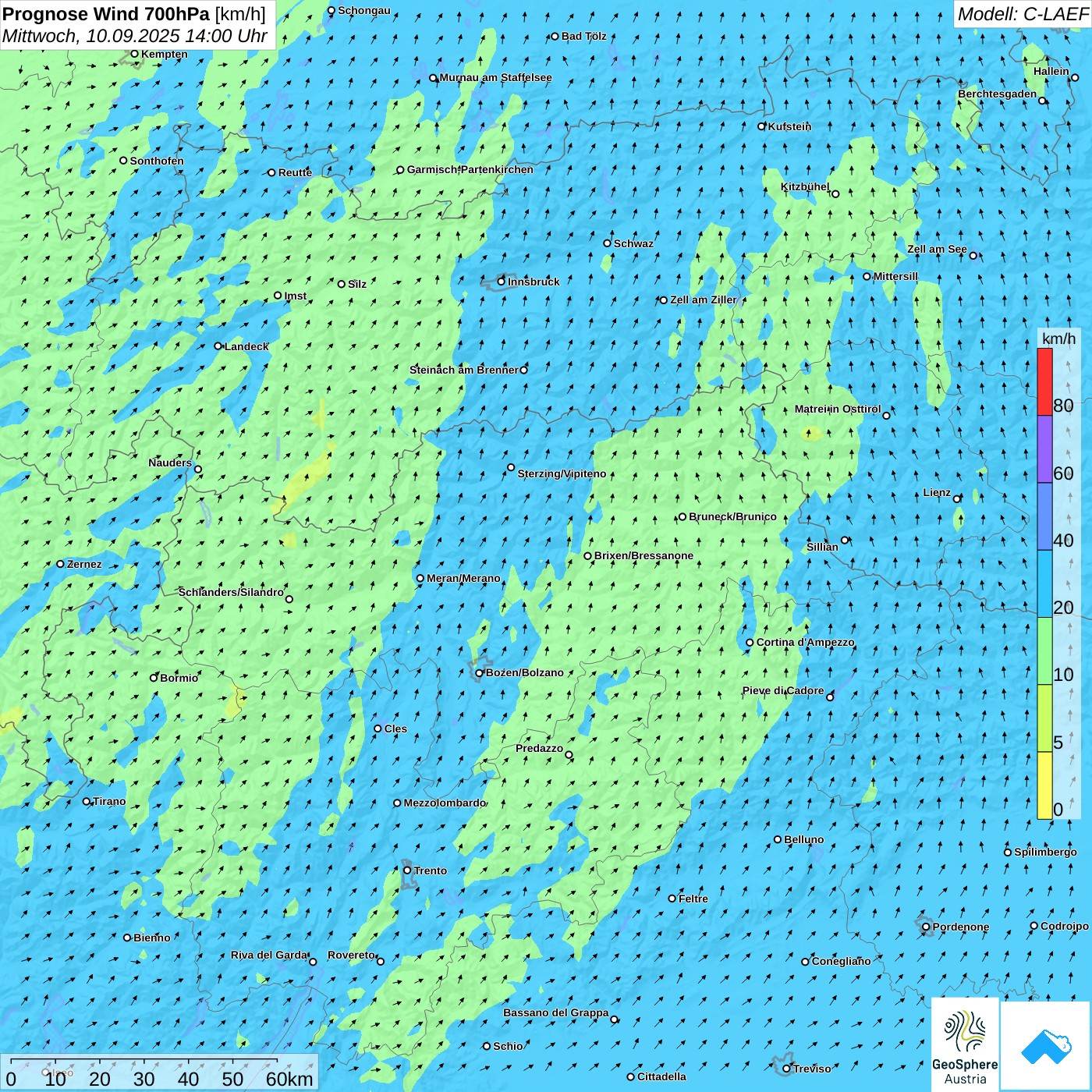Click the 'Kitzbühel' town label
The width and height of the screenshot is (1092, 1092).
tap(805, 186)
